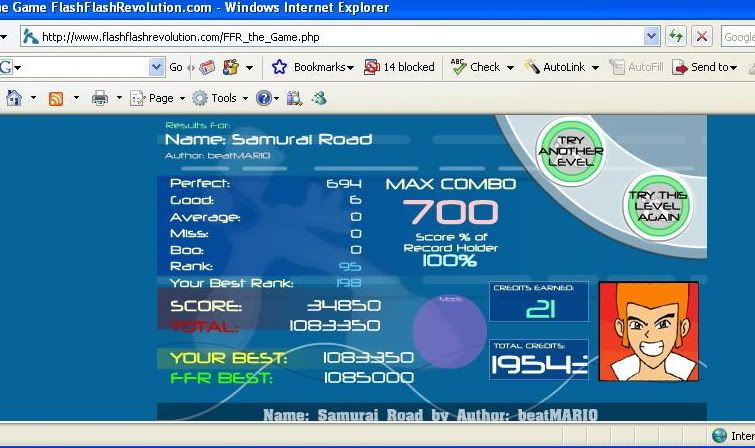Expand the address bar URL dropdown
Image resolution: width=755 pixels, height=448 pixels.
pos(652,37)
